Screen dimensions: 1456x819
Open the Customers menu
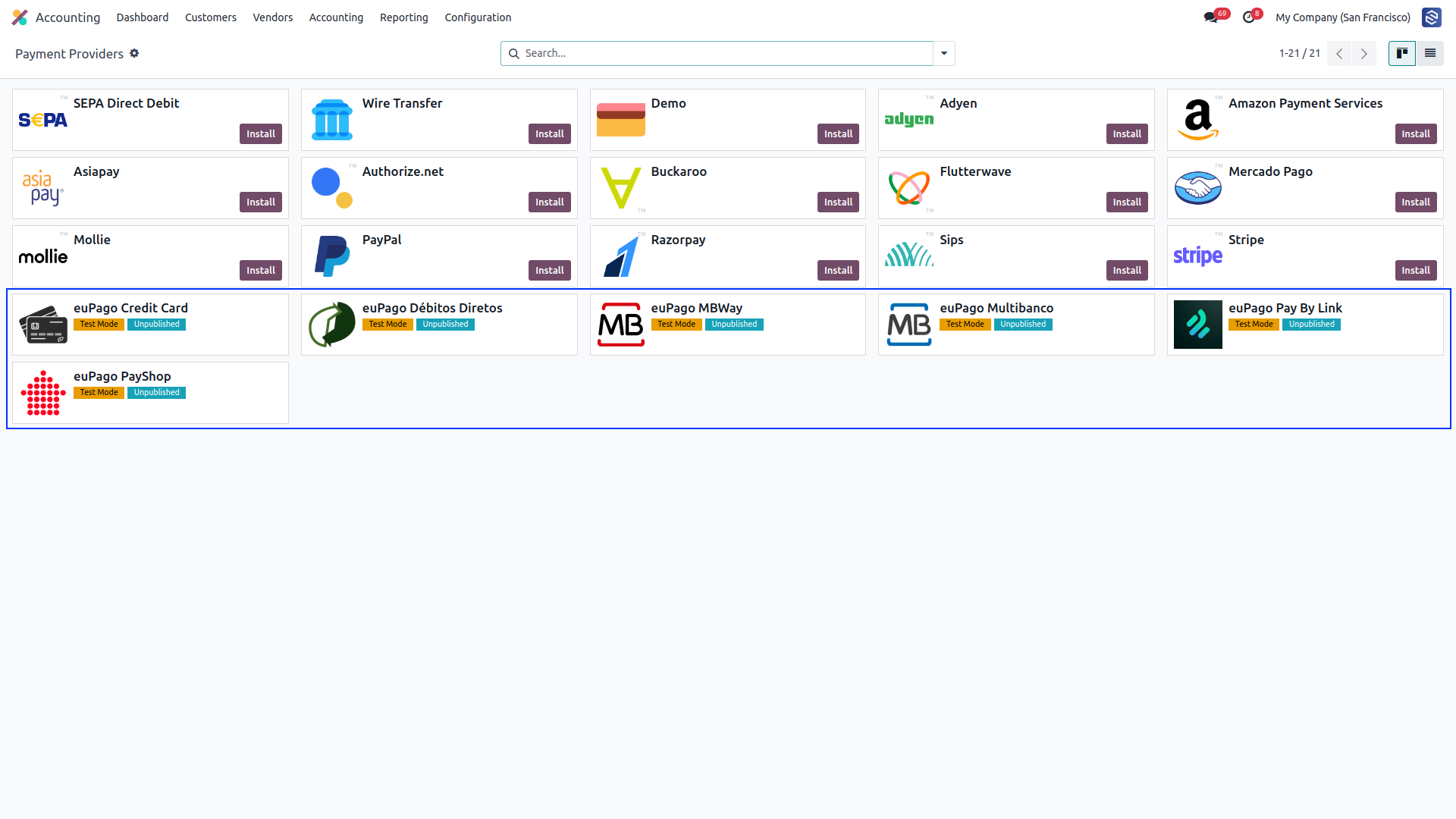click(211, 17)
